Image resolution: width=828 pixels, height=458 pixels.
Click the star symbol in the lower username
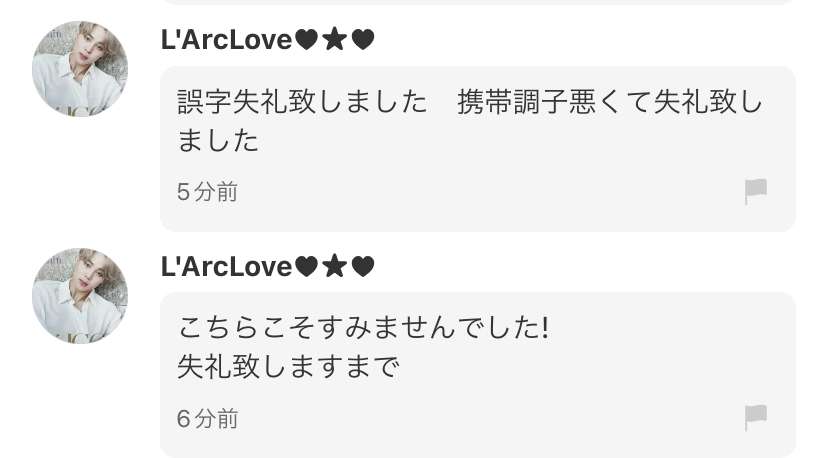tap(334, 266)
